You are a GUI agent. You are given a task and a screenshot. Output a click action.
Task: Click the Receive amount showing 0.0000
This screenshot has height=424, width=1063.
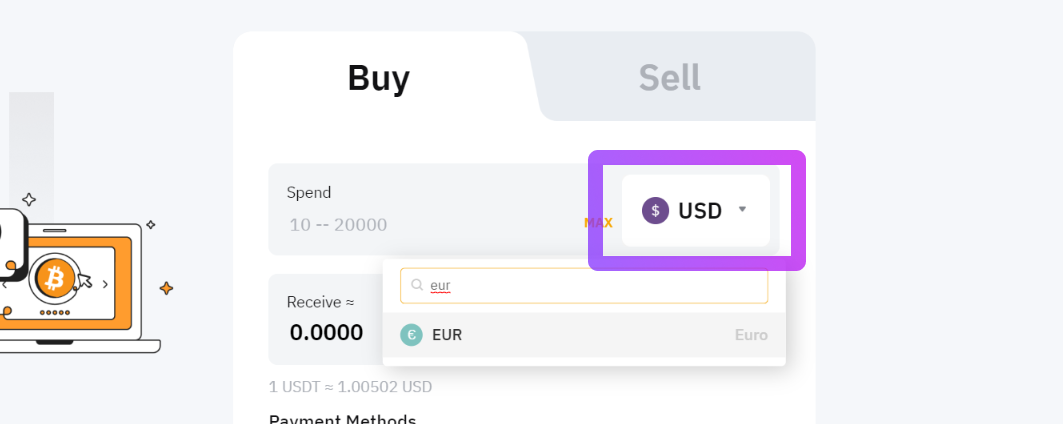pyautogui.click(x=326, y=332)
